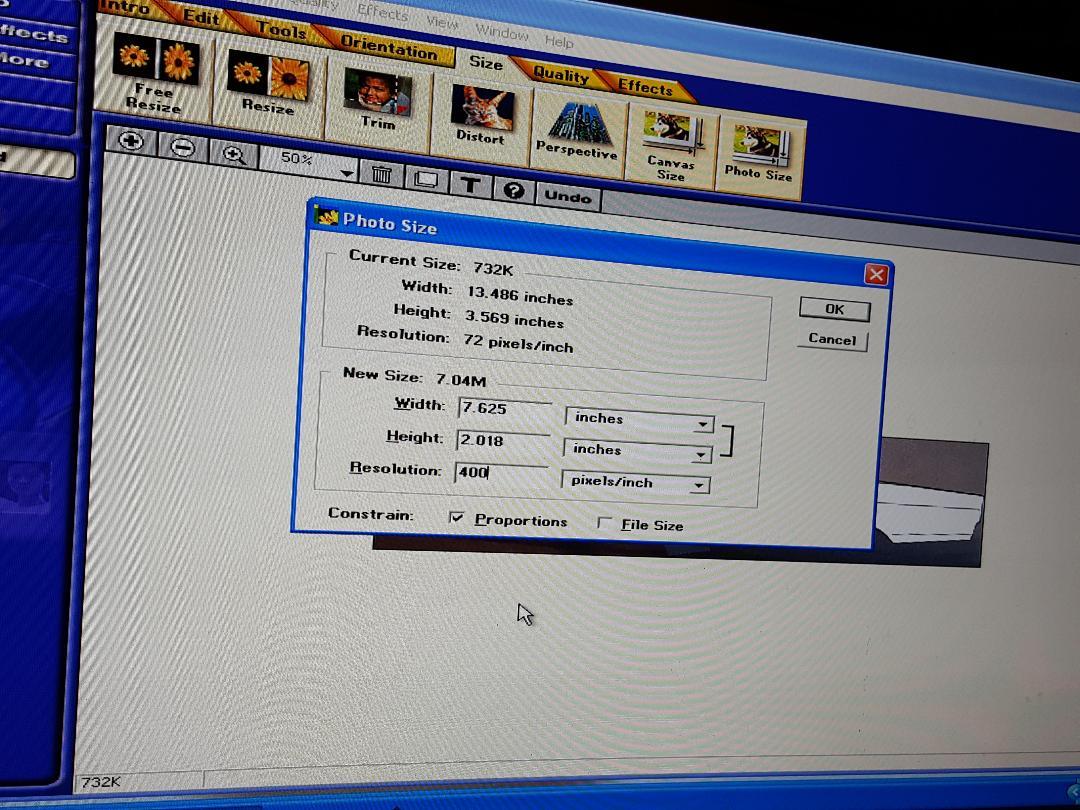Click the current width value 13.486 inches
Screen dimensions: 1080x810
pyautogui.click(x=520, y=295)
